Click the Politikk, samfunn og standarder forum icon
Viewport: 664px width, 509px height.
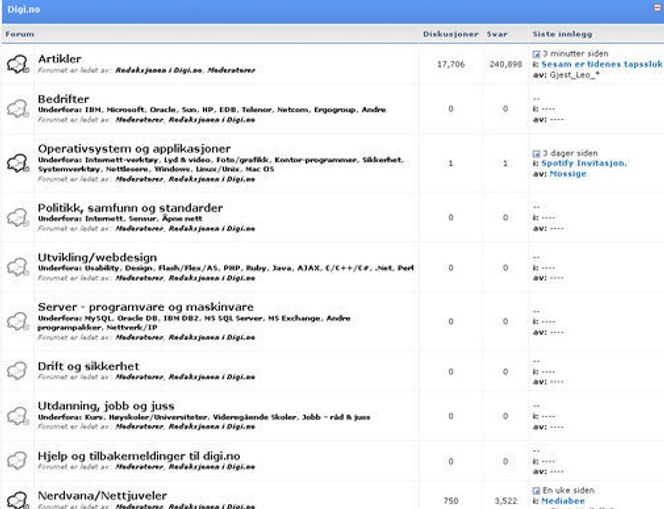coord(17,218)
